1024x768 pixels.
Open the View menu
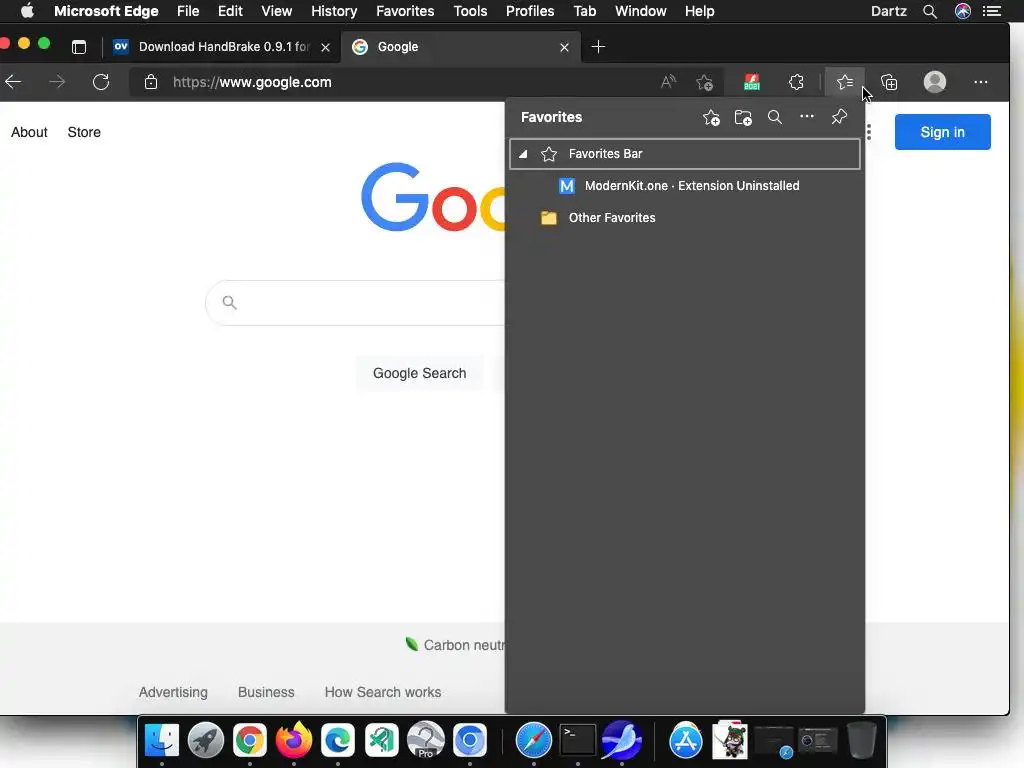[277, 11]
